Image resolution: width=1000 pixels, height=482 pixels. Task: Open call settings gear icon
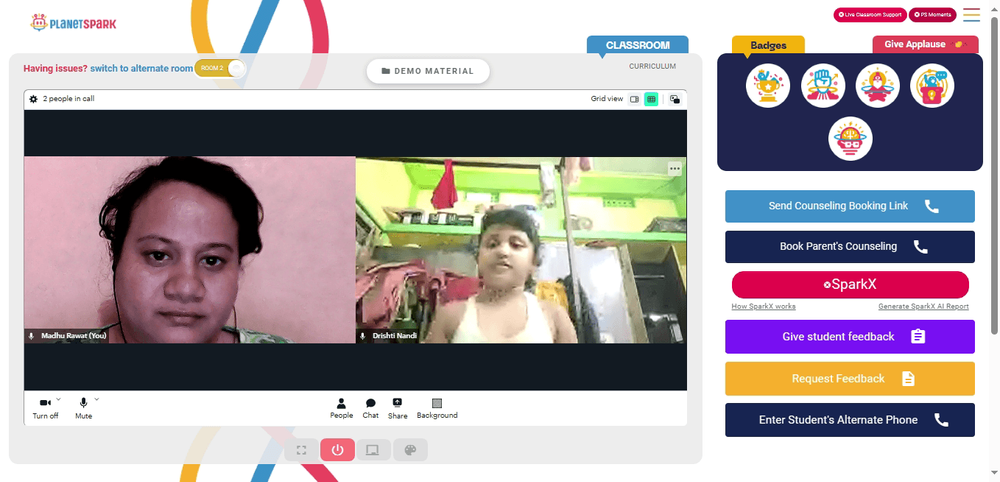pos(34,99)
